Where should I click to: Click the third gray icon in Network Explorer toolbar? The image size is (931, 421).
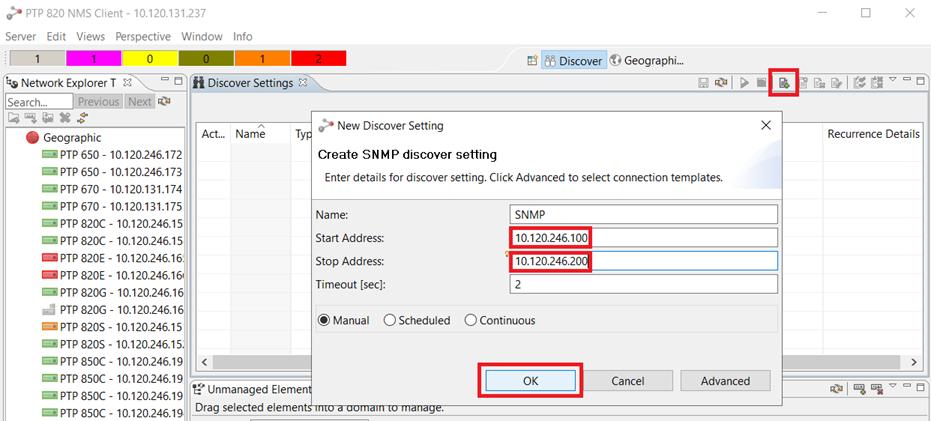coord(48,118)
